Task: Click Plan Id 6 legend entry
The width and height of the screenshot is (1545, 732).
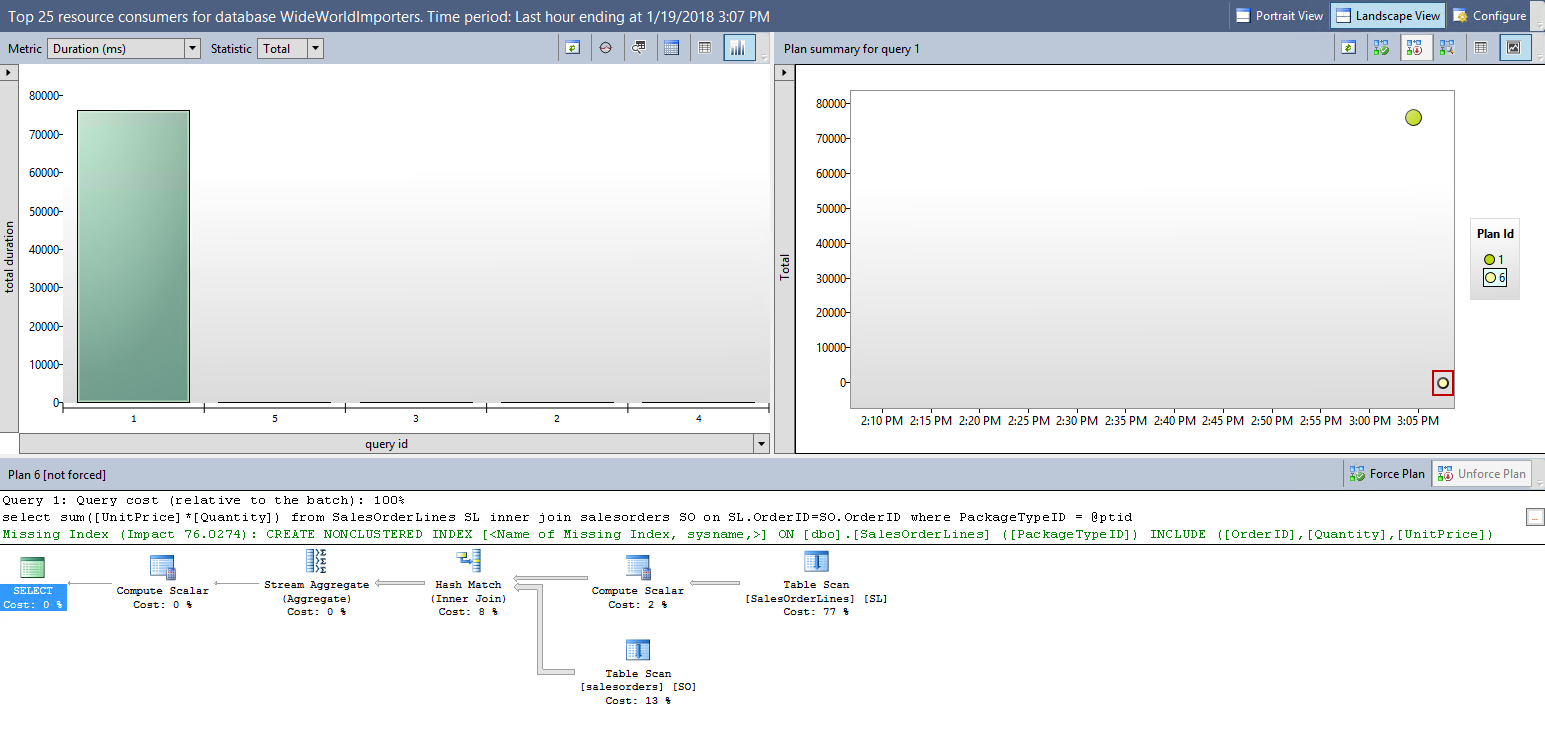Action: coord(1494,277)
